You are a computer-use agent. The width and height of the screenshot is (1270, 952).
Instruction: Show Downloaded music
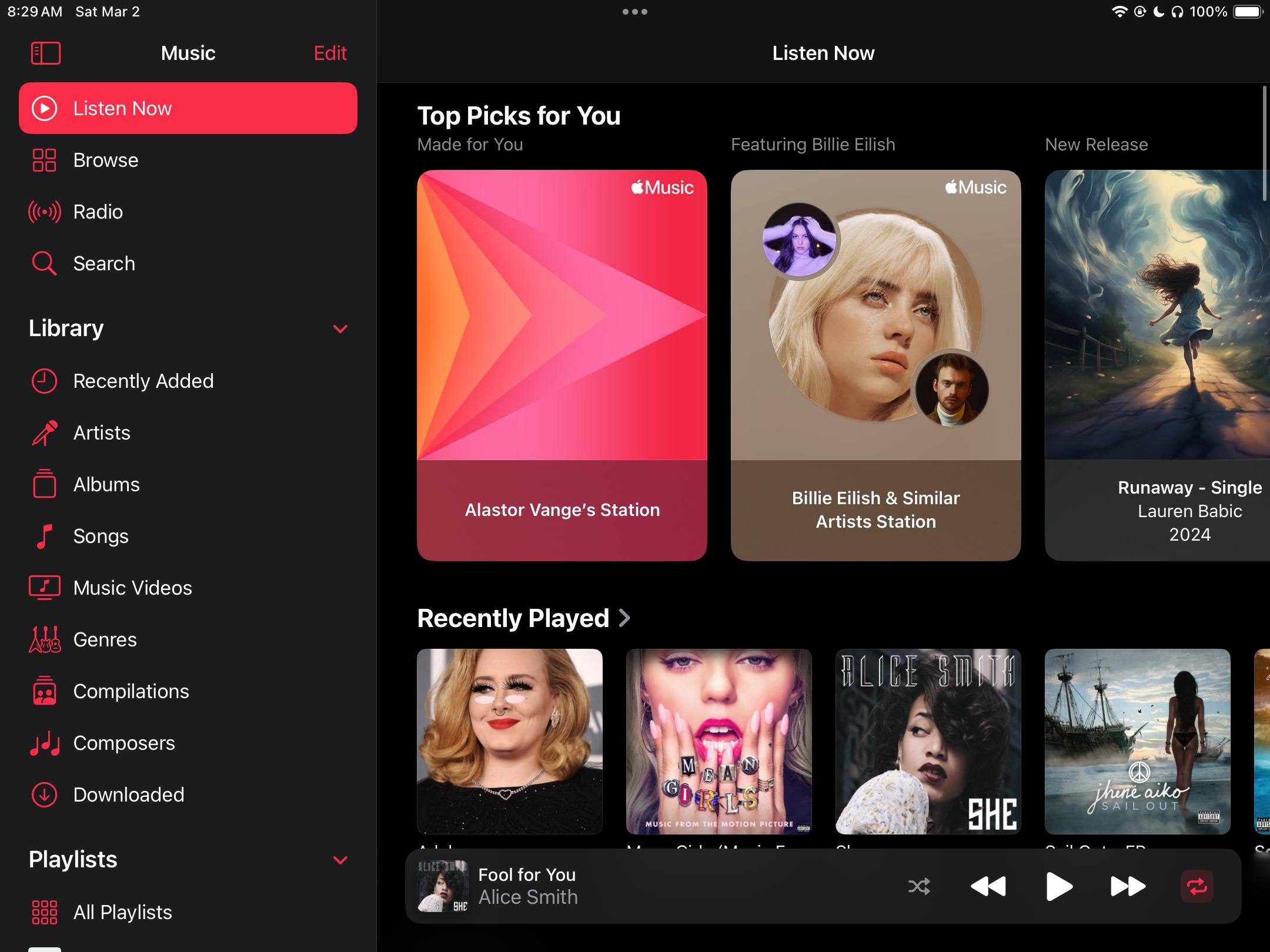(128, 795)
